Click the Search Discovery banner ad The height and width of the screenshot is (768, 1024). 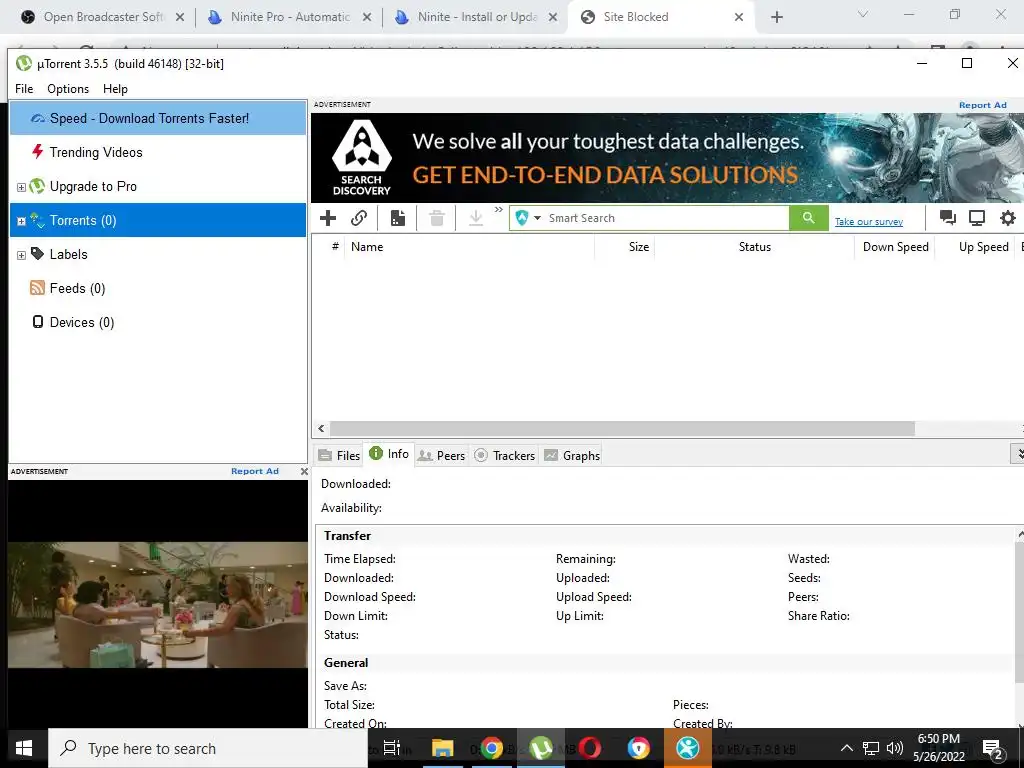[667, 157]
